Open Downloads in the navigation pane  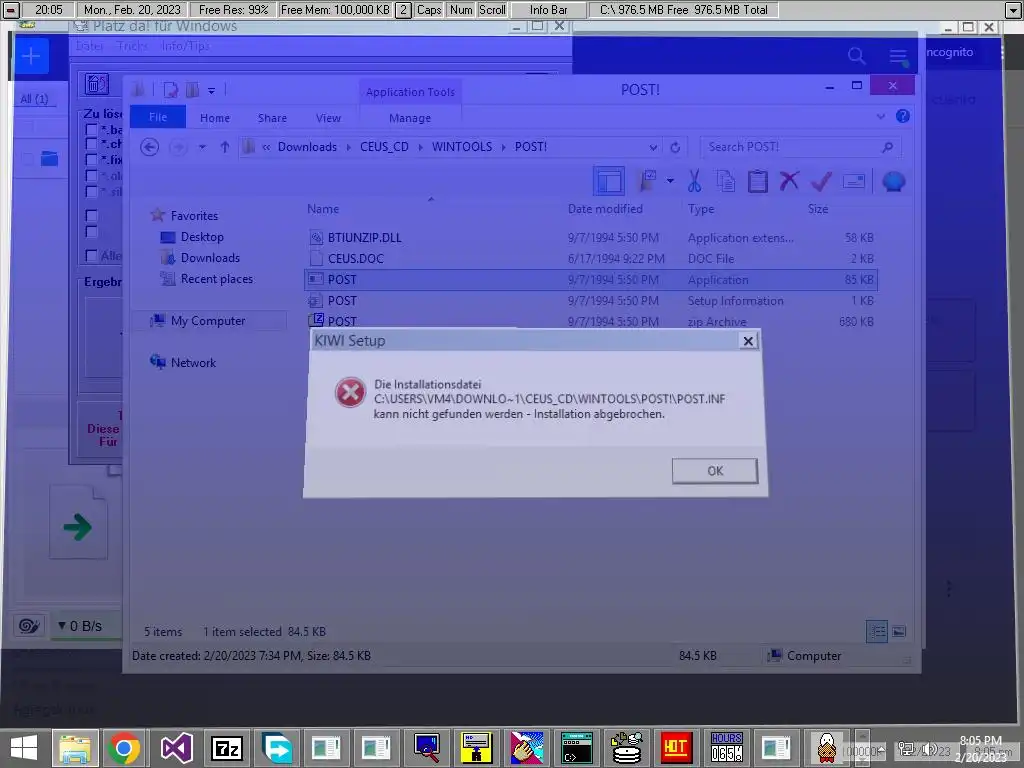[210, 257]
